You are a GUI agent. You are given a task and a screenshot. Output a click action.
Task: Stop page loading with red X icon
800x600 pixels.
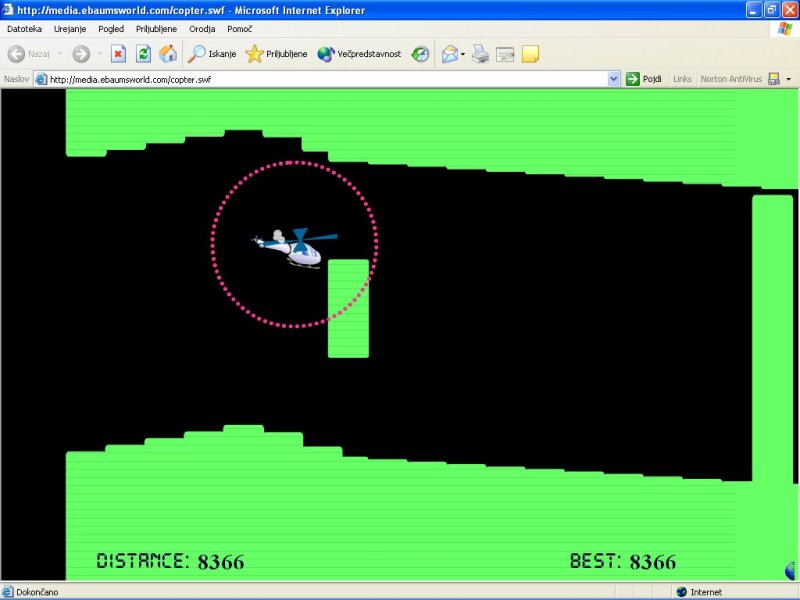(x=118, y=54)
